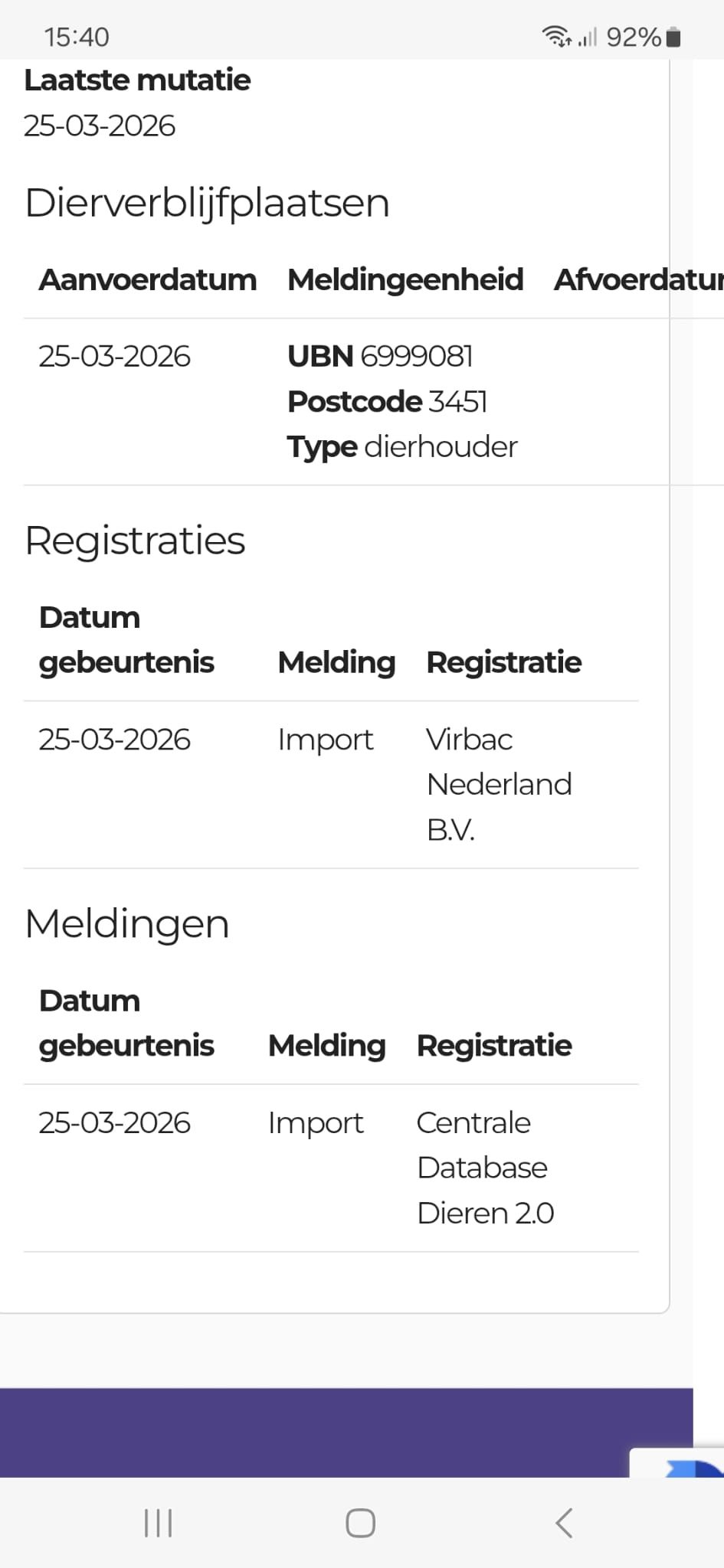724x1568 pixels.
Task: Tap the Android back navigation icon
Action: 564,1523
